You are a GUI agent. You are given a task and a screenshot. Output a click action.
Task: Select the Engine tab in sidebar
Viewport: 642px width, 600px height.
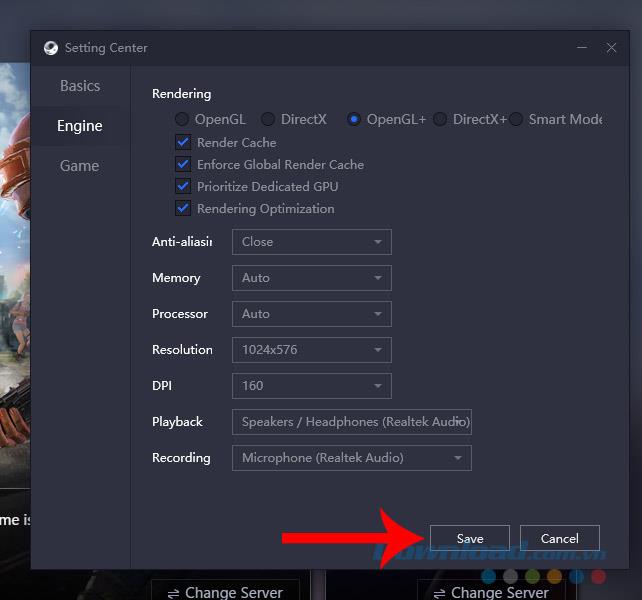(x=80, y=126)
